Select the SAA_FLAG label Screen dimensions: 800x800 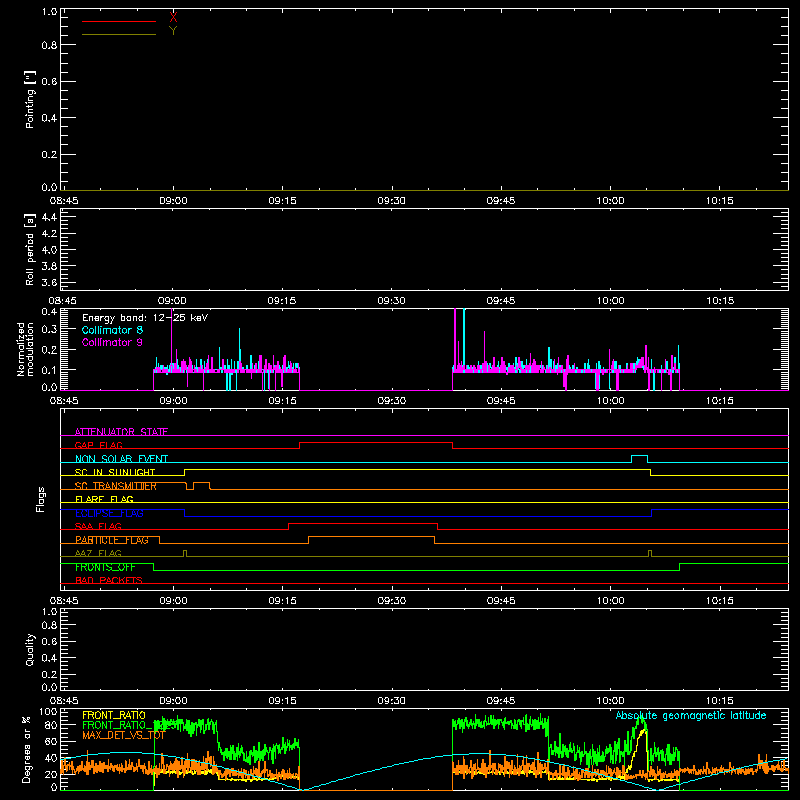98,526
